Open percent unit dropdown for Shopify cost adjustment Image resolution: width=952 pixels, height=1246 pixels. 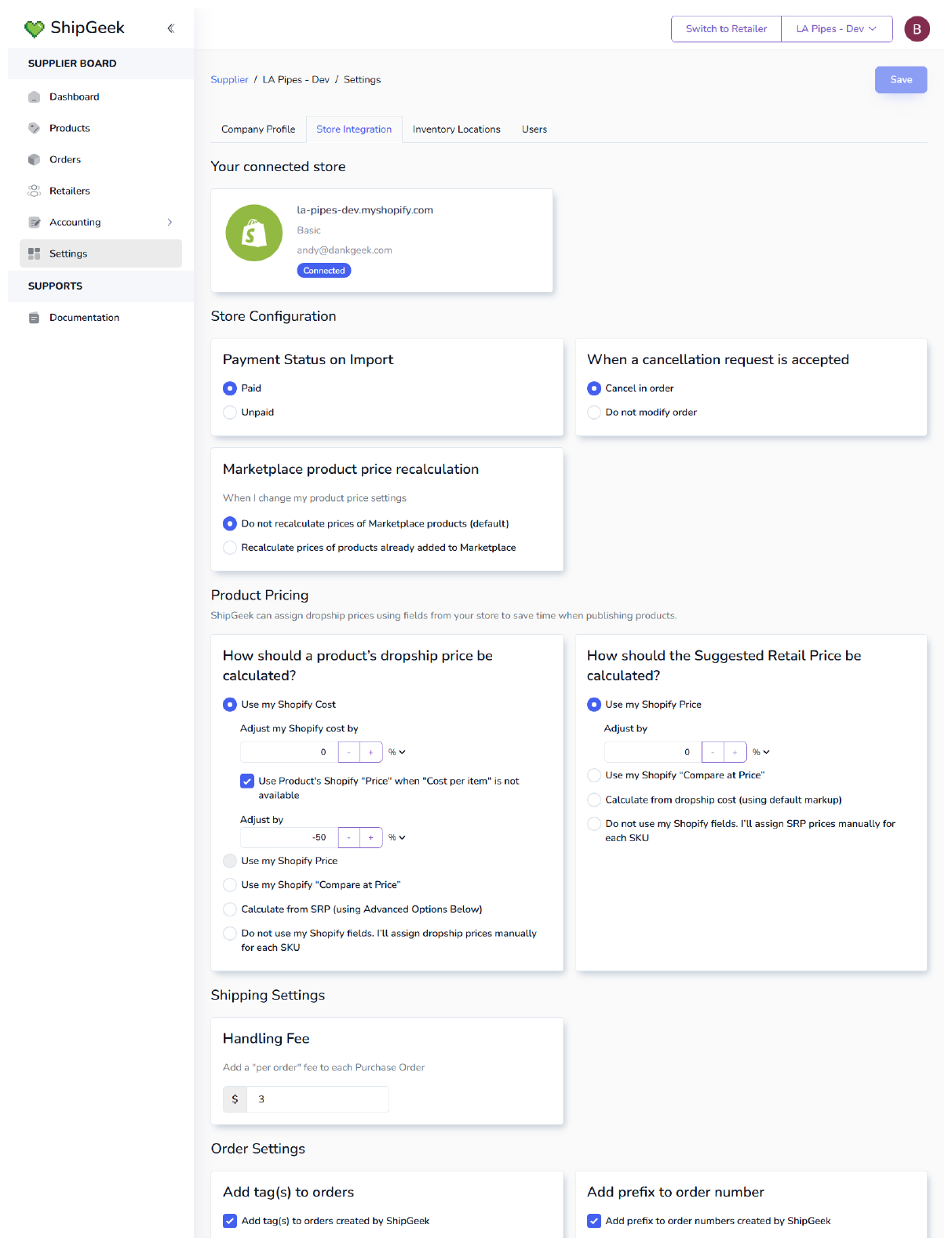[397, 752]
